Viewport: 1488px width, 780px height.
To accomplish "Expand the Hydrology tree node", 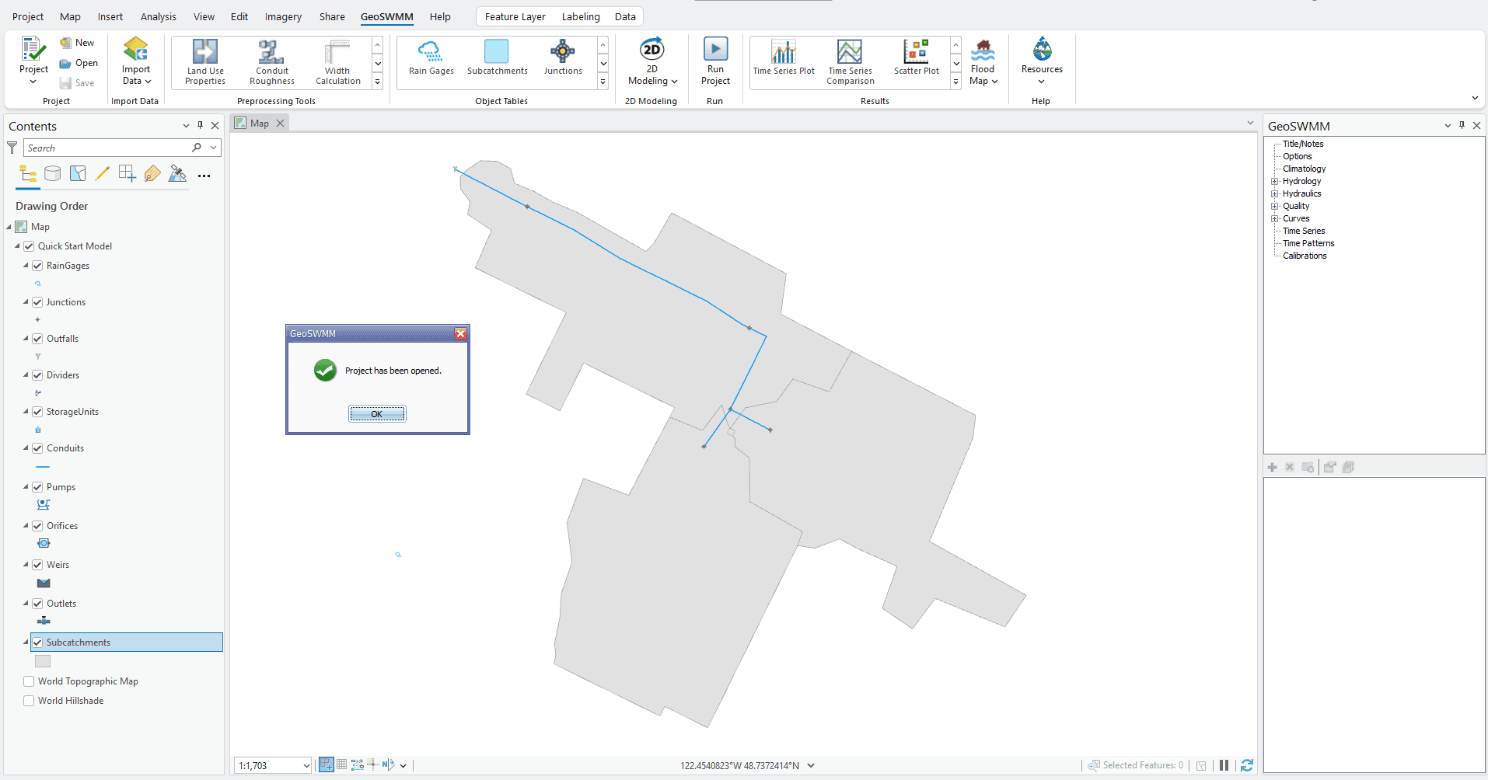I will (x=1272, y=181).
